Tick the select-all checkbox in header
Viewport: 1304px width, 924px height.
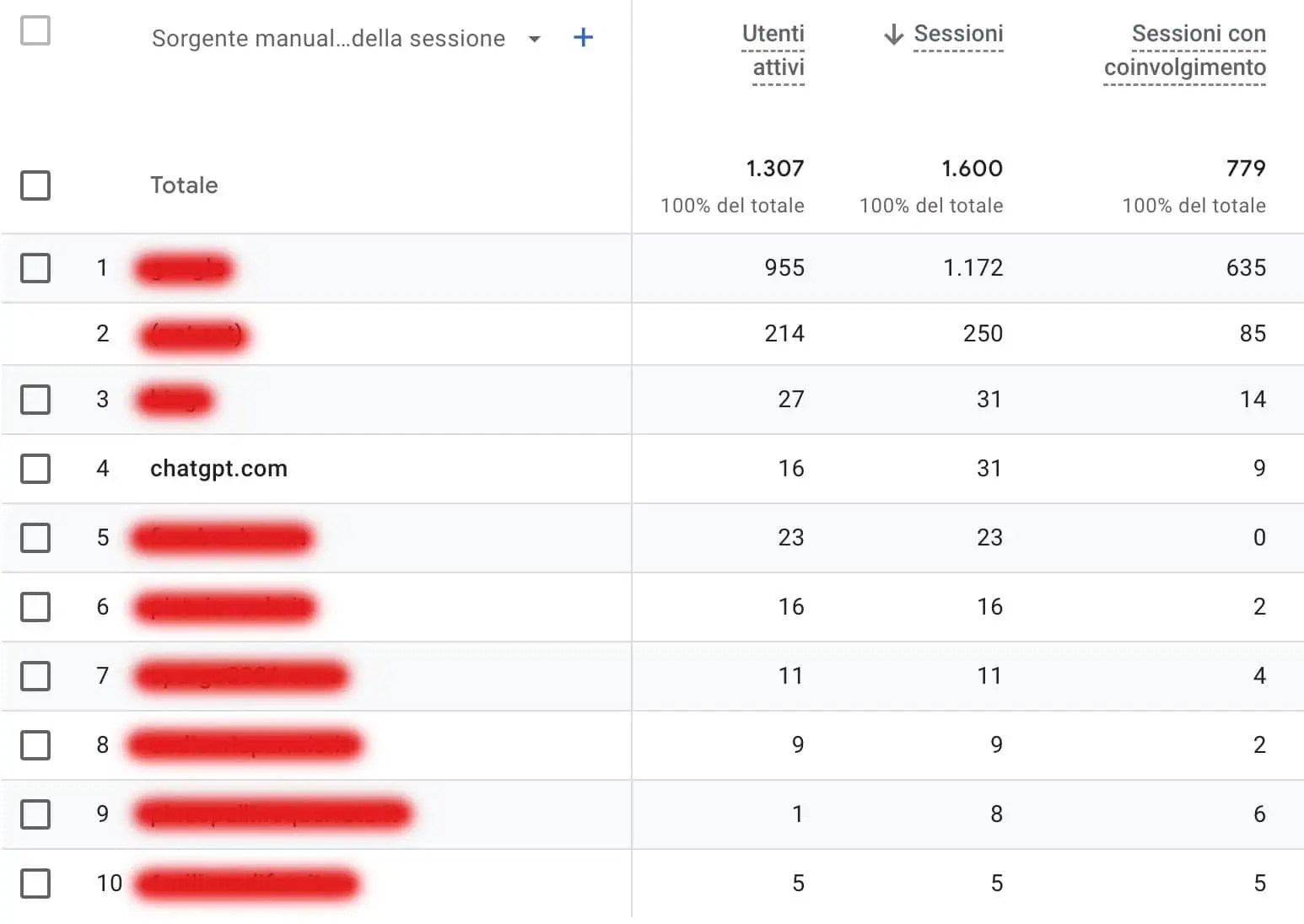click(x=35, y=31)
